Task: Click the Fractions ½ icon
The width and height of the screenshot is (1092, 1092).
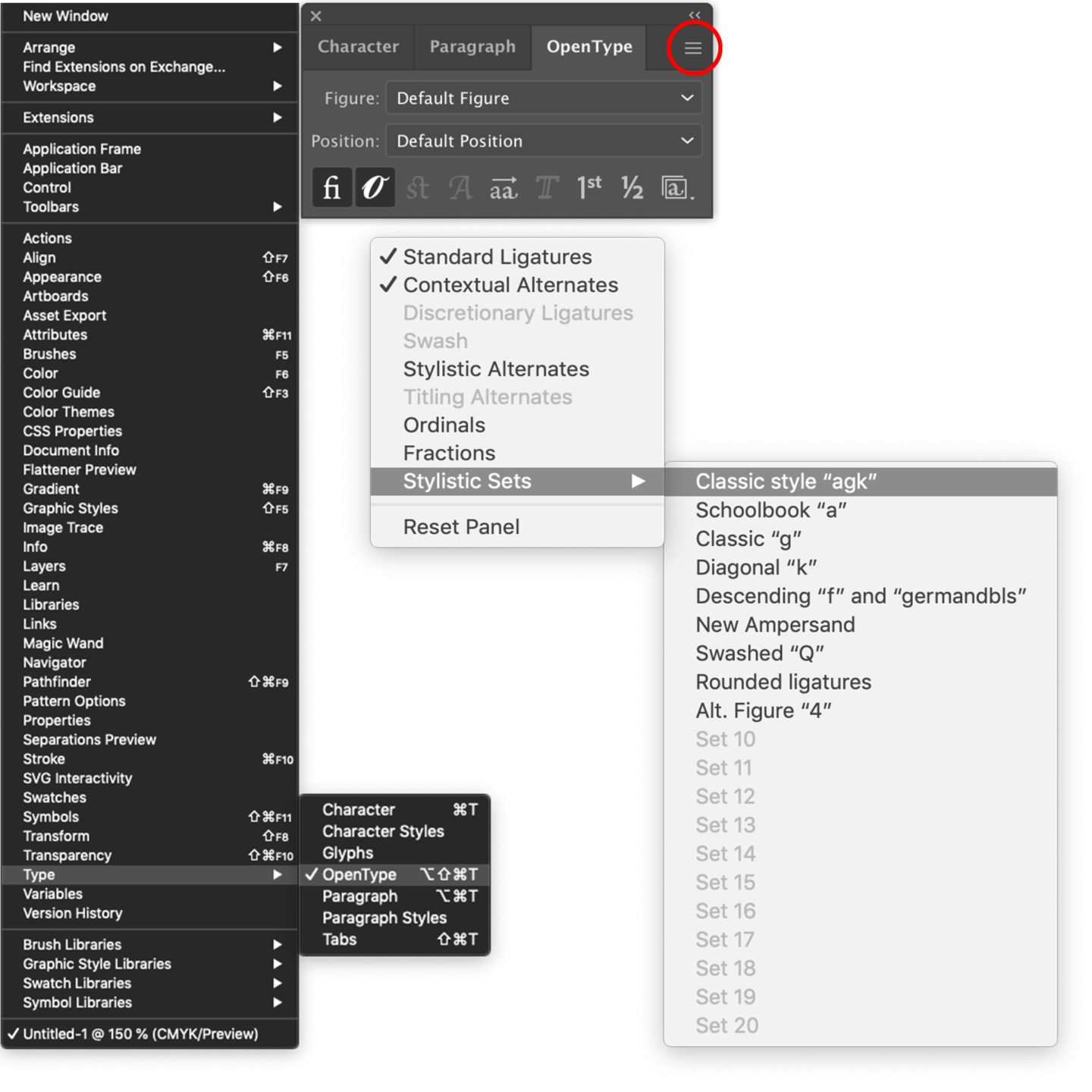Action: click(632, 187)
